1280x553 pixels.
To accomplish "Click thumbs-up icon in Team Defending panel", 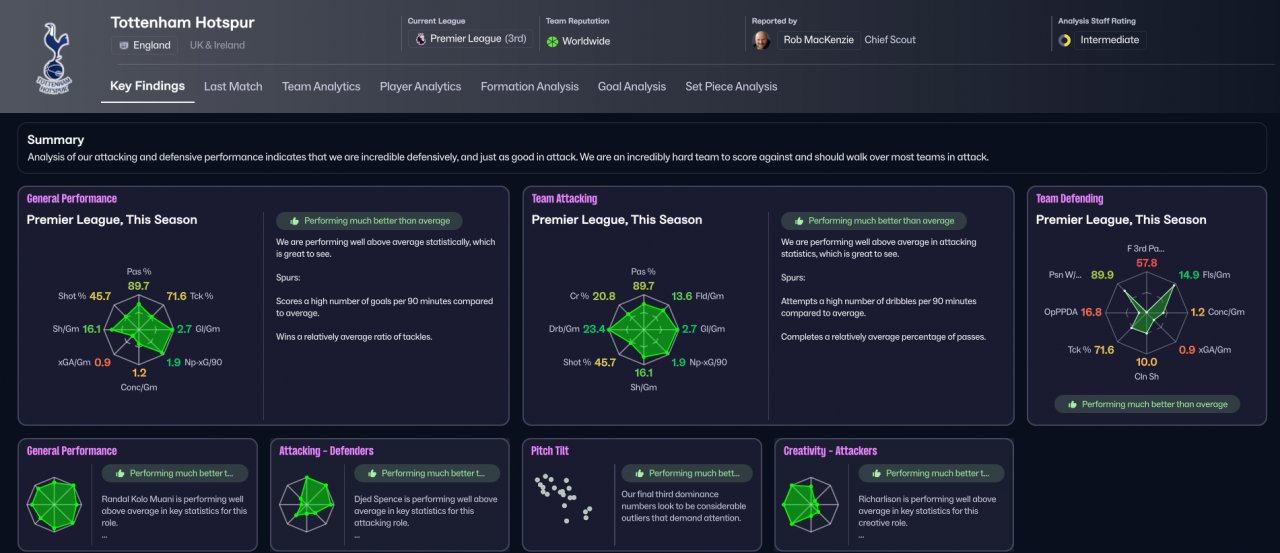I will click(1072, 404).
